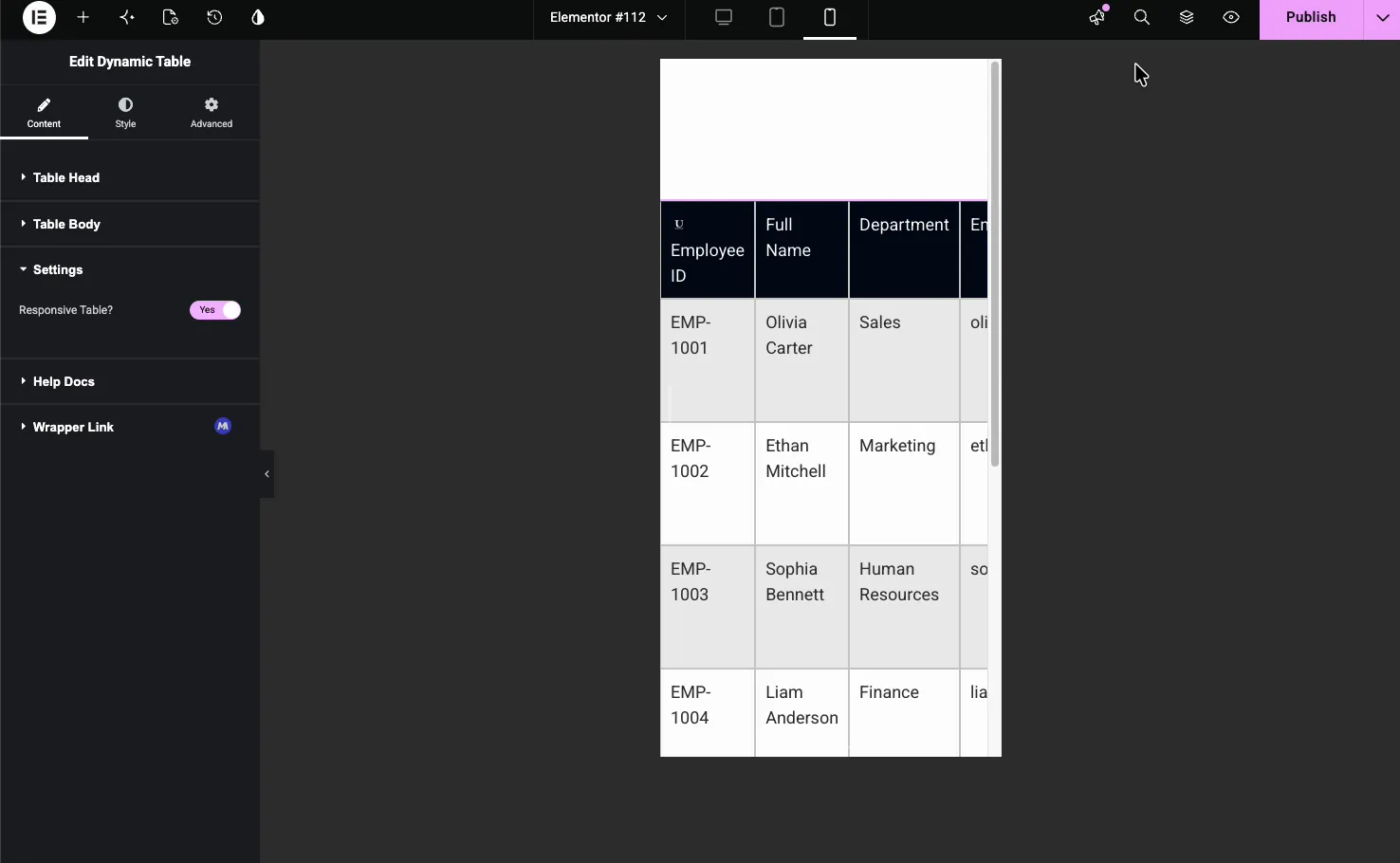Viewport: 1400px width, 863px height.
Task: Select the EMP-1003 cell
Action: pos(708,607)
